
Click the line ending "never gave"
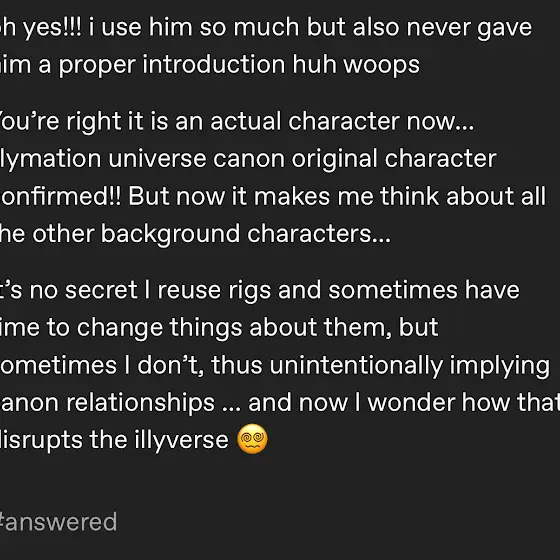click(266, 28)
